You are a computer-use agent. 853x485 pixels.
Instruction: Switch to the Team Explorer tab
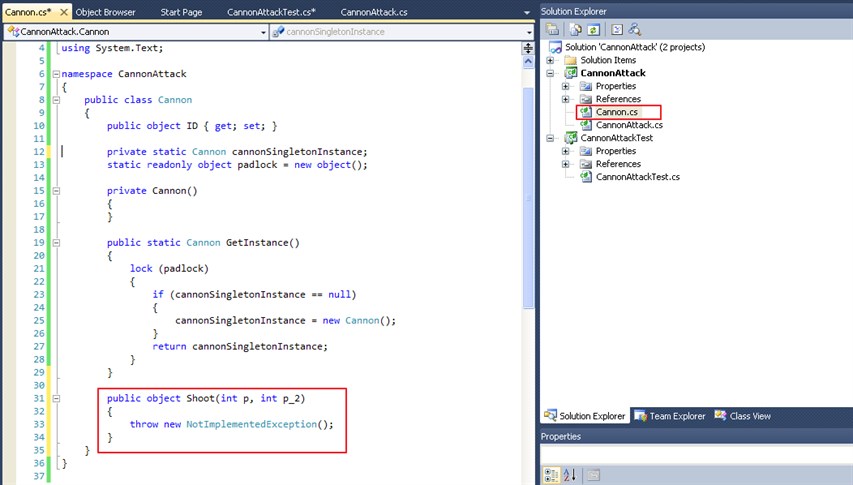click(674, 416)
